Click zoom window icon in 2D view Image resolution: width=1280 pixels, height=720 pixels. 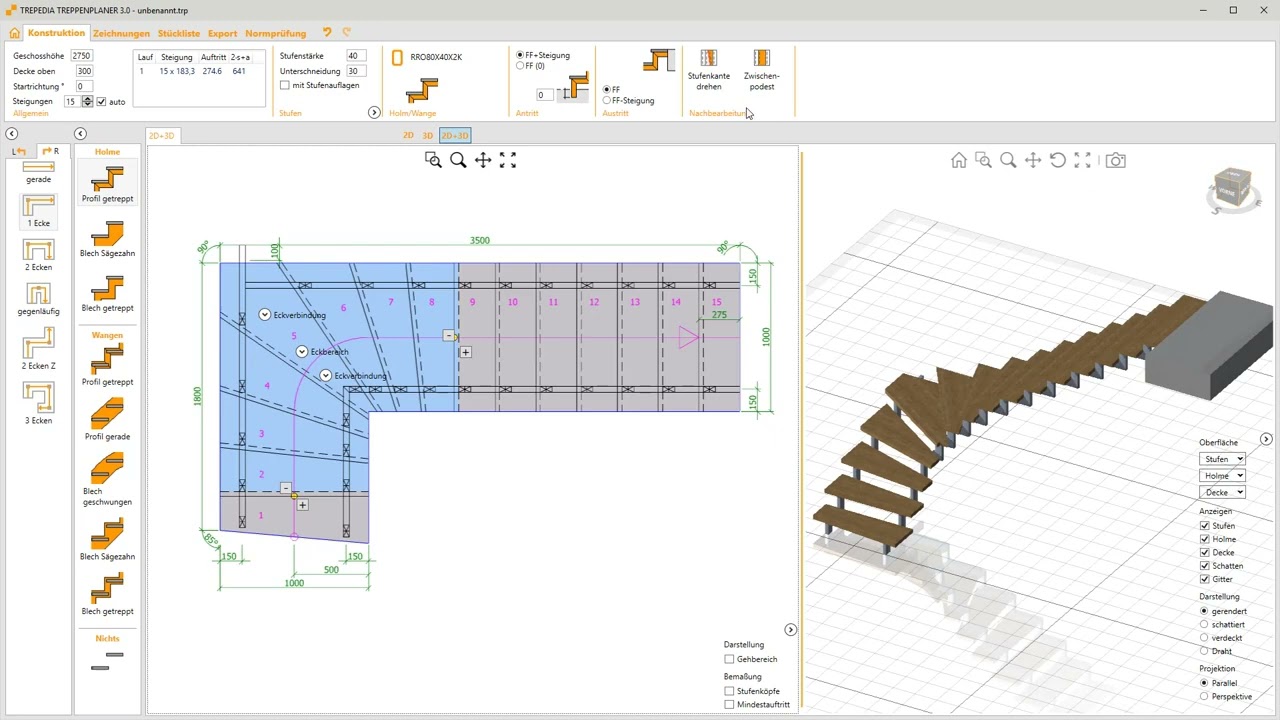(433, 160)
